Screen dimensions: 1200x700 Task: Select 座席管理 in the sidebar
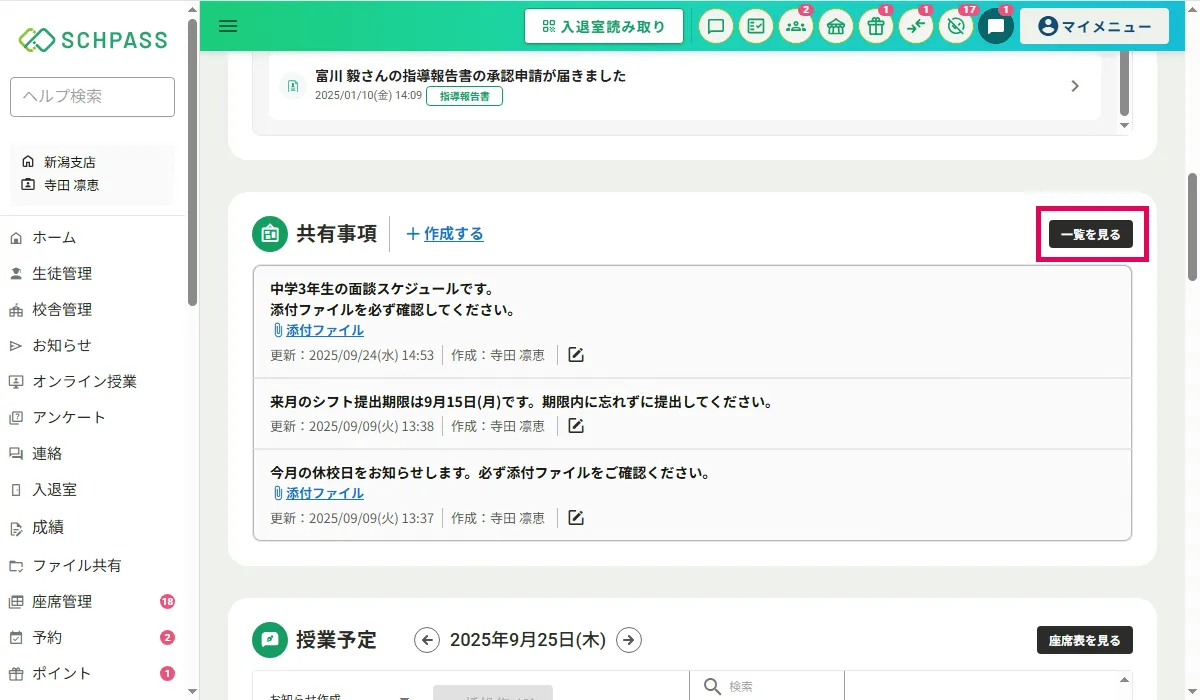pos(62,601)
